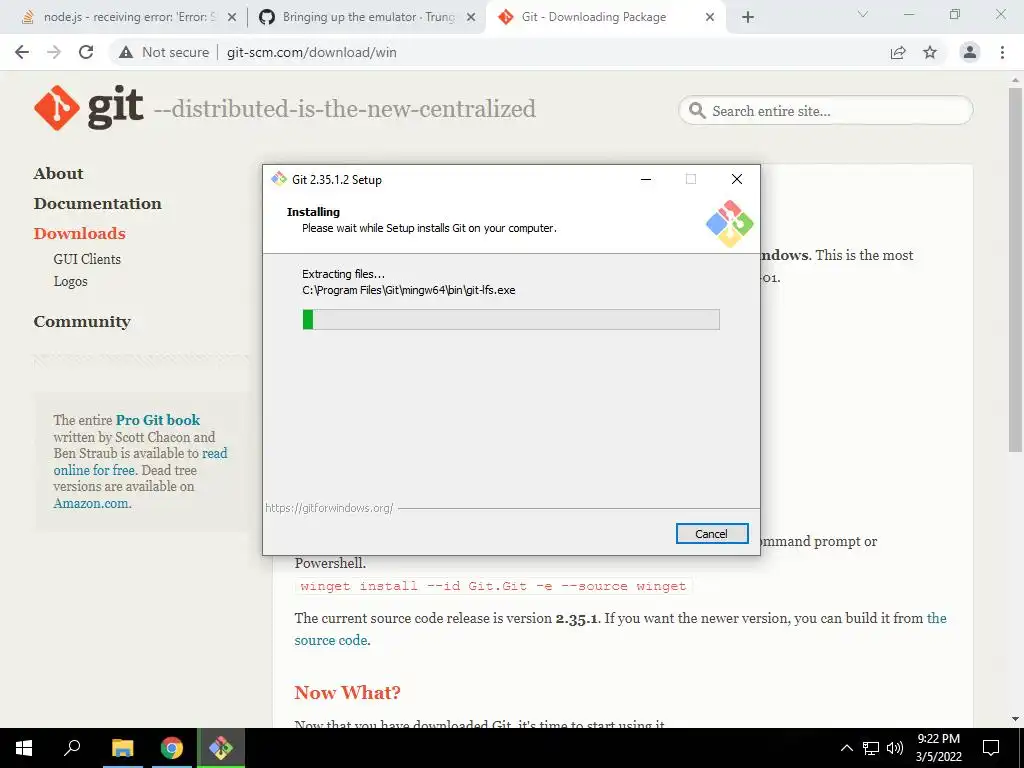The height and width of the screenshot is (768, 1024).
Task: Open File Explorer from taskbar
Action: (122, 748)
